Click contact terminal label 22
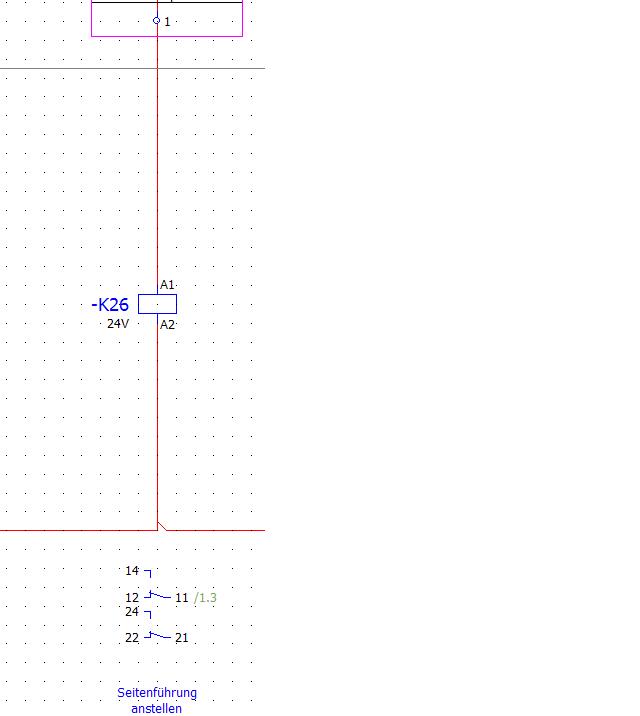Image resolution: width=640 pixels, height=716 pixels. click(131, 638)
